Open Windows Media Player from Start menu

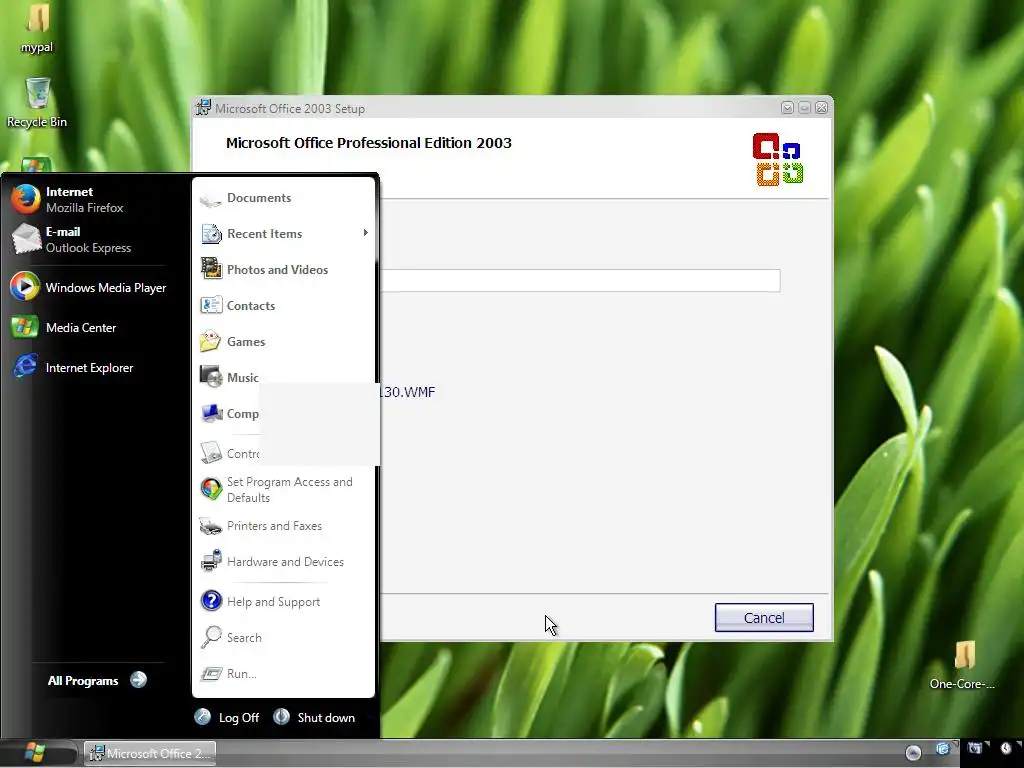[x=89, y=287]
